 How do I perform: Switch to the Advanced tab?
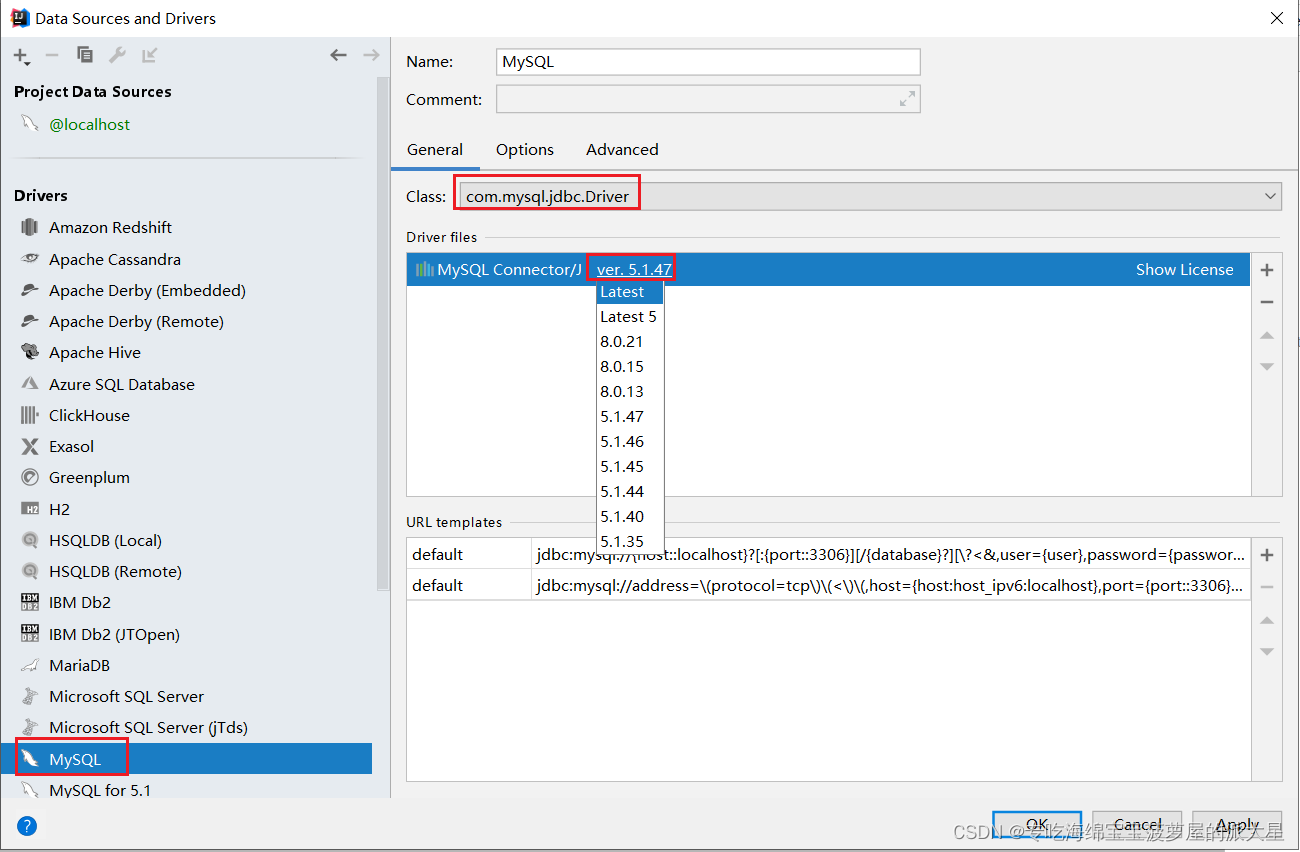coord(622,149)
